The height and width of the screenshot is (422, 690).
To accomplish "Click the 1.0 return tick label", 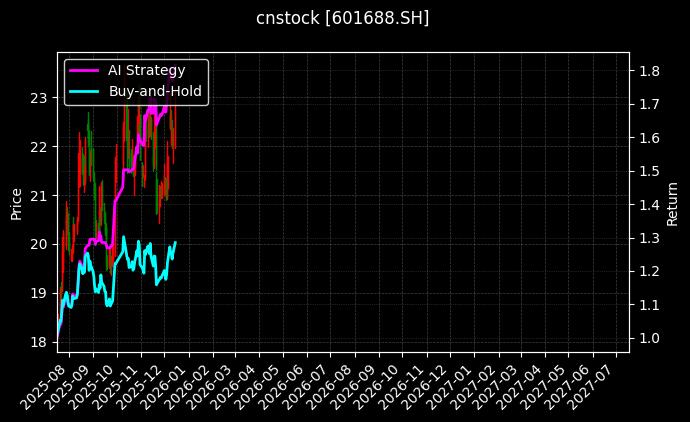I will click(x=648, y=338).
